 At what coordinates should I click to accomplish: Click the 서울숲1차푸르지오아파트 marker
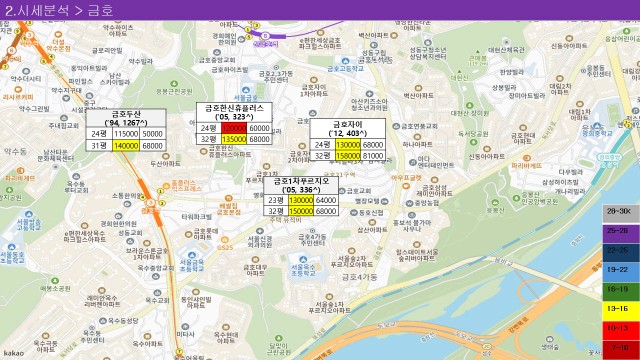click(x=329, y=297)
